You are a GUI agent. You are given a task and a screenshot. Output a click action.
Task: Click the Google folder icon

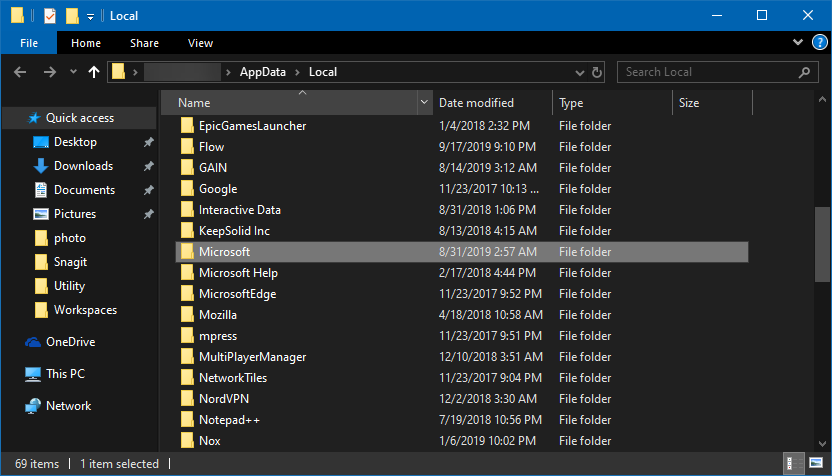[187, 188]
